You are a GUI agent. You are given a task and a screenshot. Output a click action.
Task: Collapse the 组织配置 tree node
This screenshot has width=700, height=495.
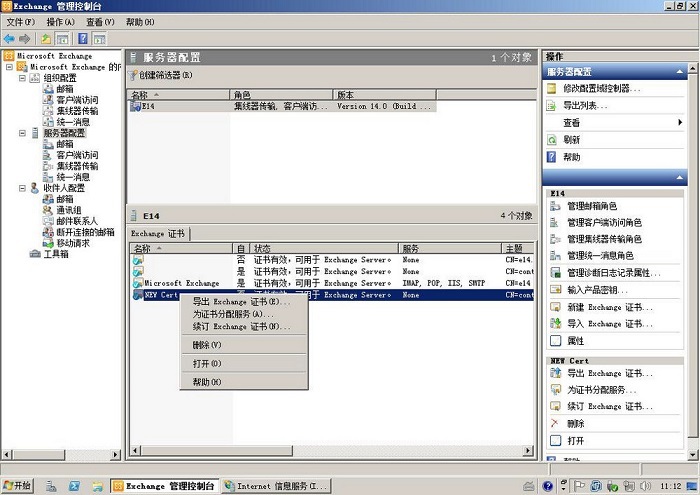pyautogui.click(x=22, y=78)
